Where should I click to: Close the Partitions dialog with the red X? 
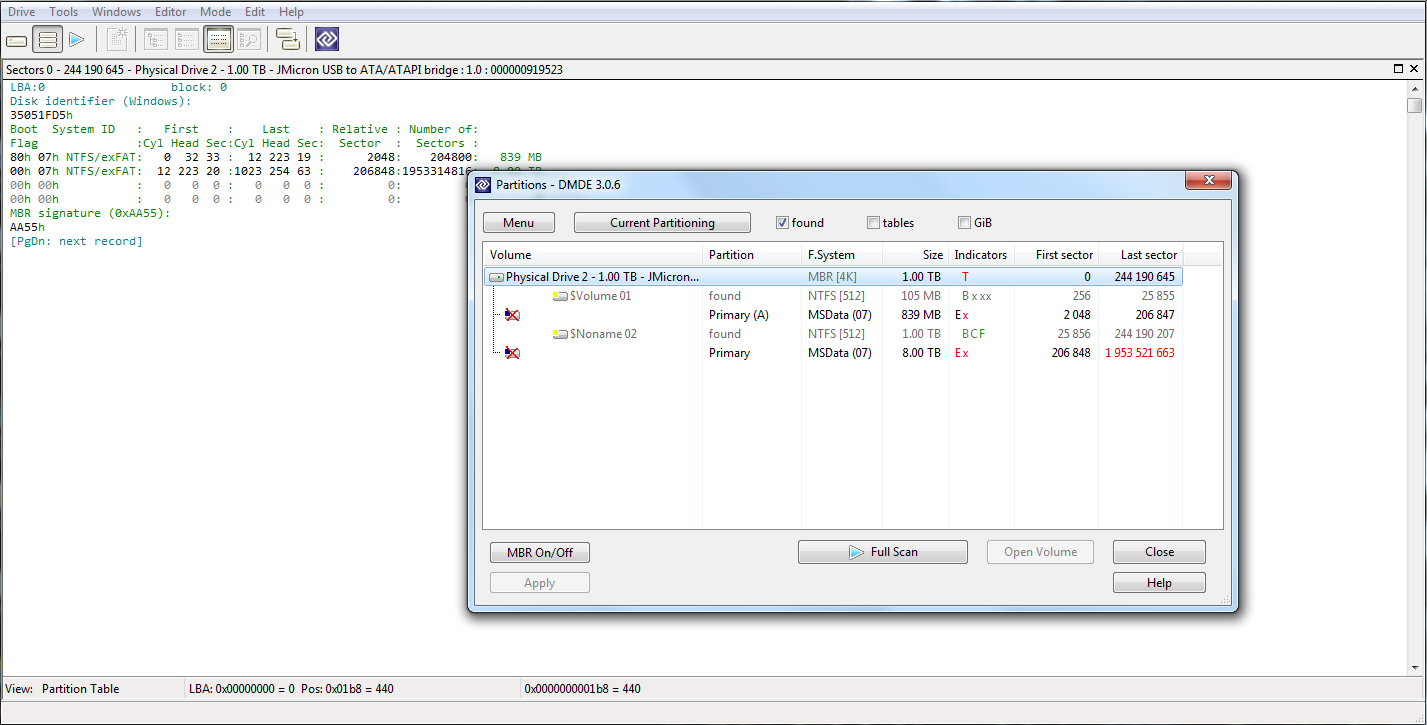coord(1208,181)
